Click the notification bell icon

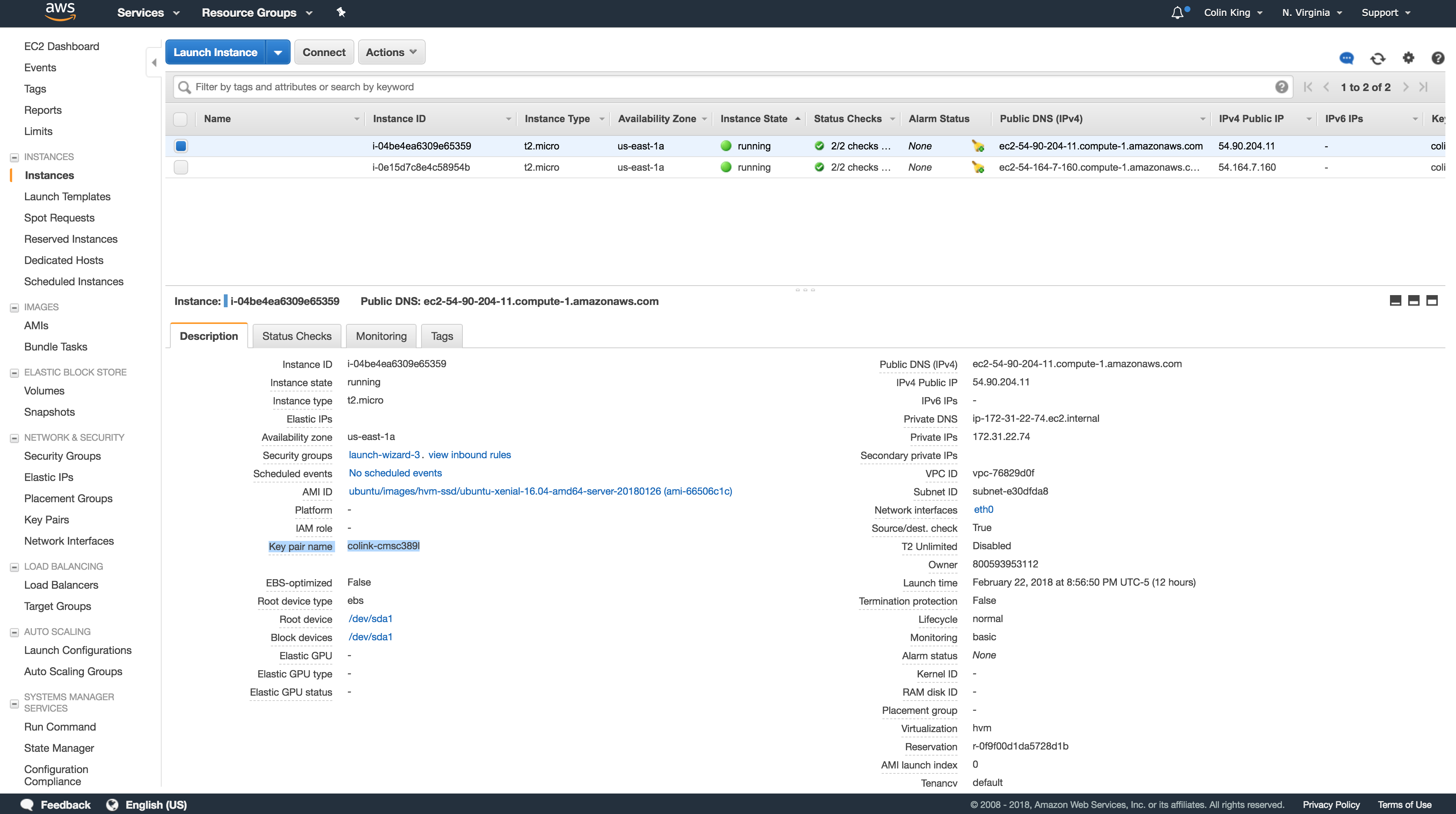point(1177,13)
